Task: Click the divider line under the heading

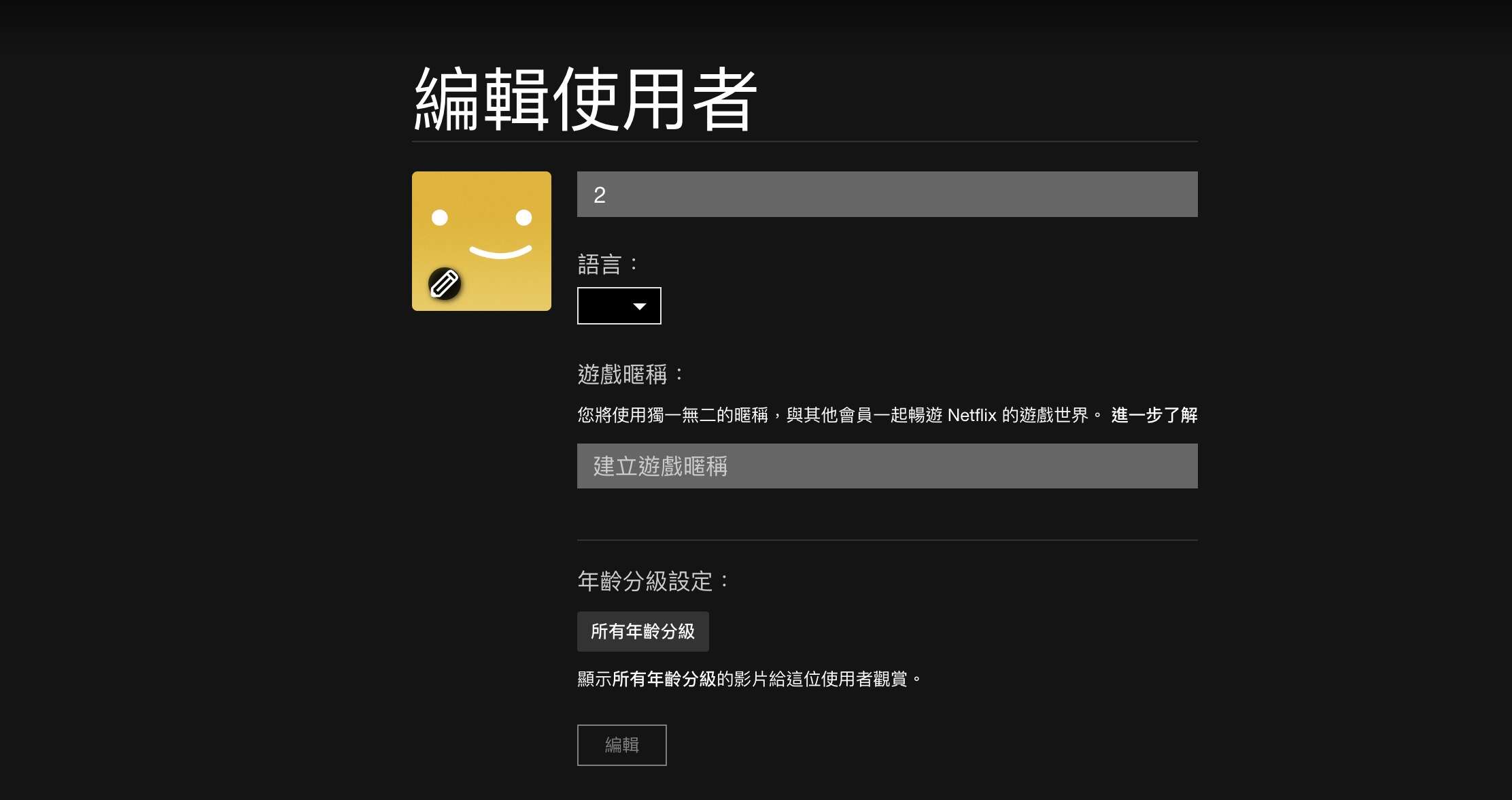Action: click(804, 141)
